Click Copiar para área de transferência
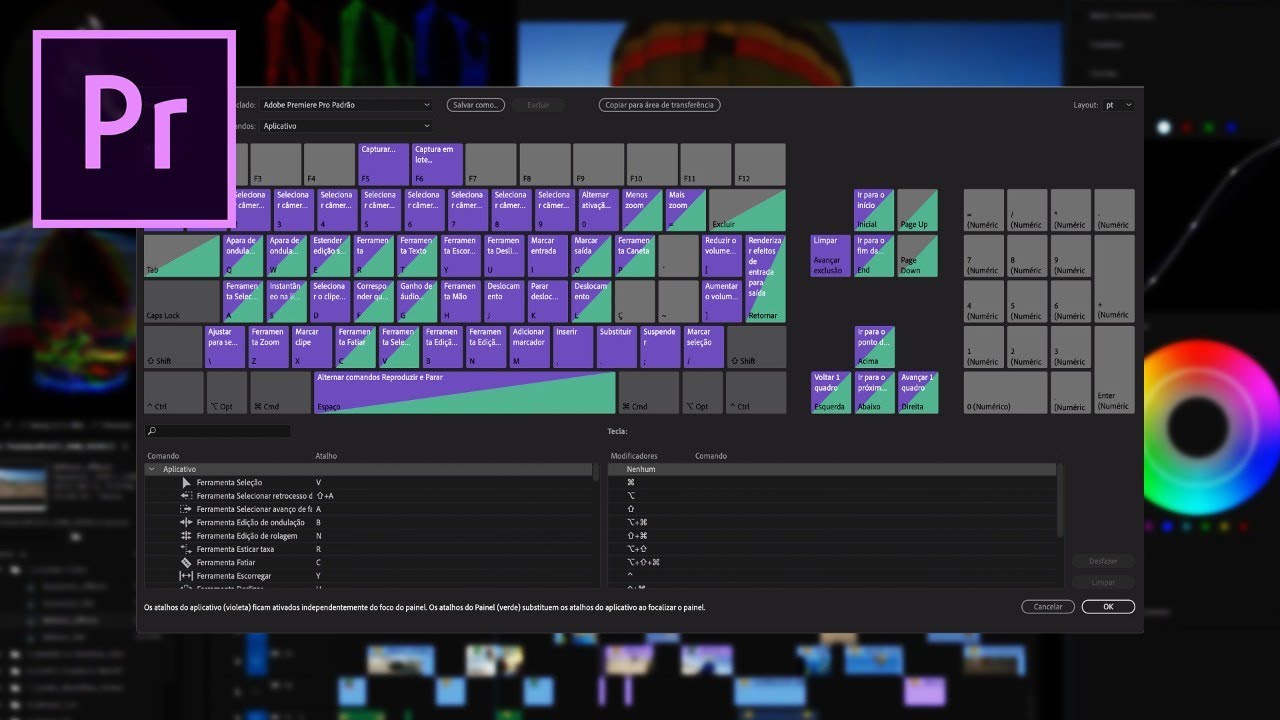The height and width of the screenshot is (720, 1280). tap(660, 105)
